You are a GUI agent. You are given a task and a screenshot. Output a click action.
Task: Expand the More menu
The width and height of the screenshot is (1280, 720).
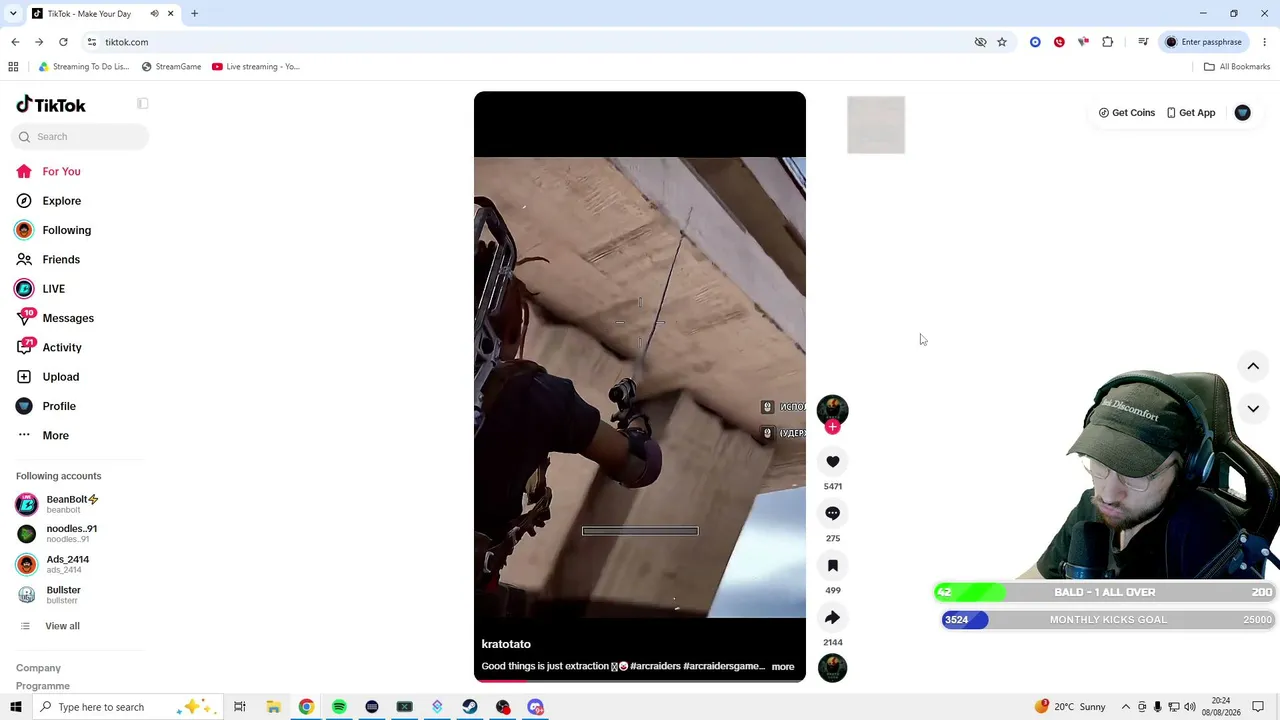pos(55,435)
